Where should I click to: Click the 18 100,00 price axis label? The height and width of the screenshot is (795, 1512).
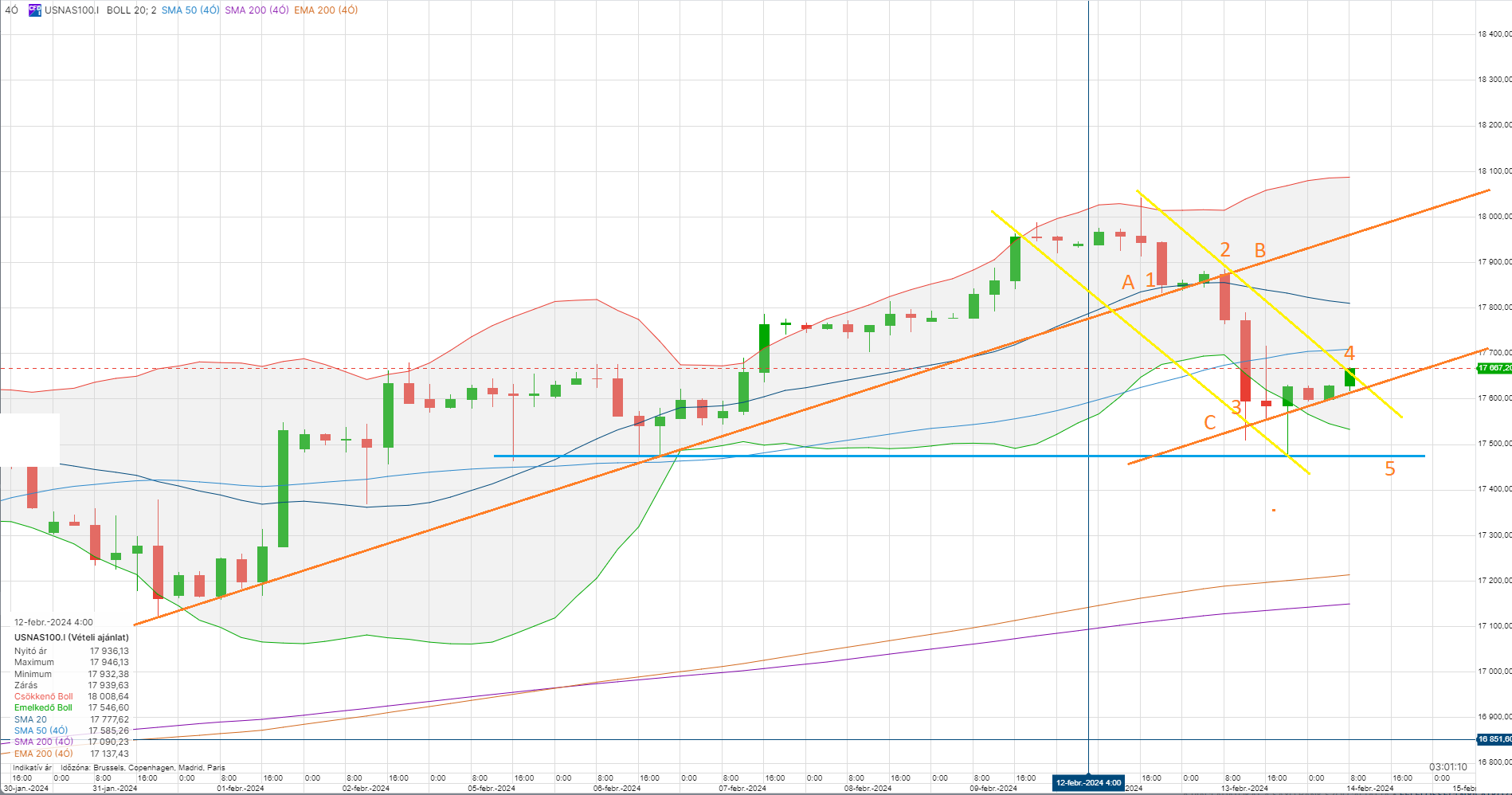pos(1494,170)
